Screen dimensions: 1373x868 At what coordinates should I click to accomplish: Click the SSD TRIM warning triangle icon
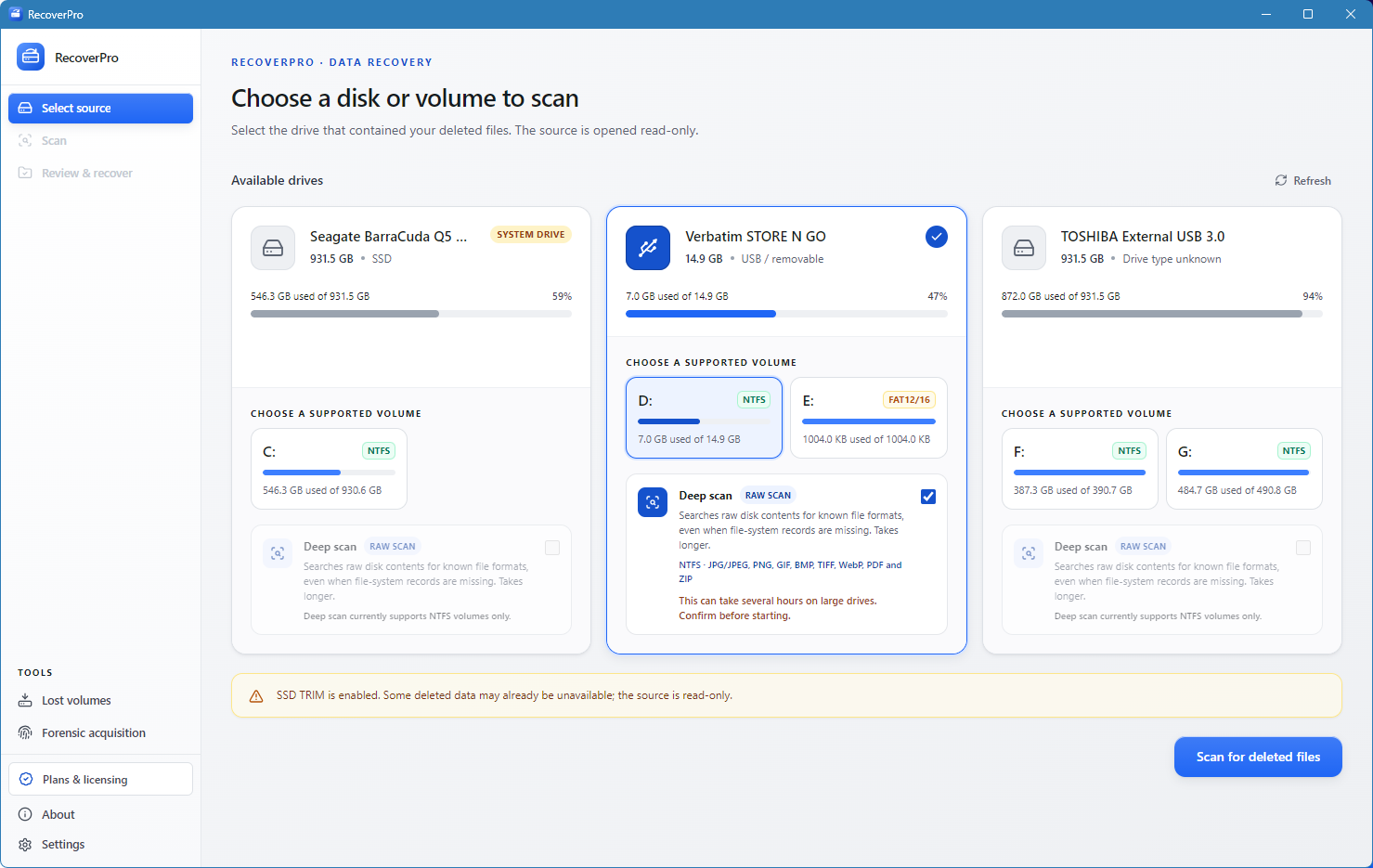tap(256, 695)
